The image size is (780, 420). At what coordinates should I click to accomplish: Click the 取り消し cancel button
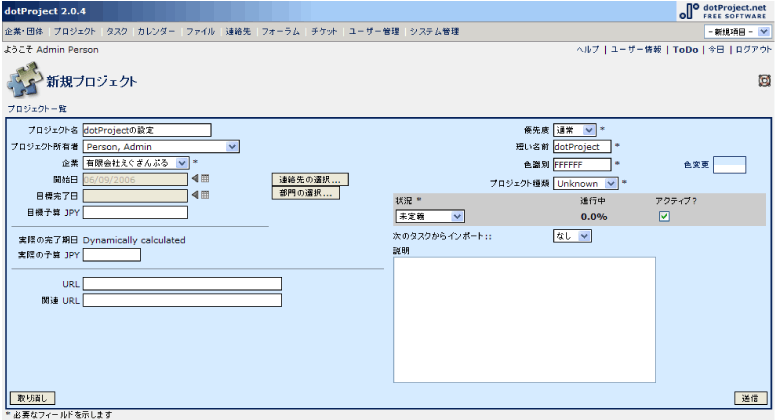(x=32, y=398)
